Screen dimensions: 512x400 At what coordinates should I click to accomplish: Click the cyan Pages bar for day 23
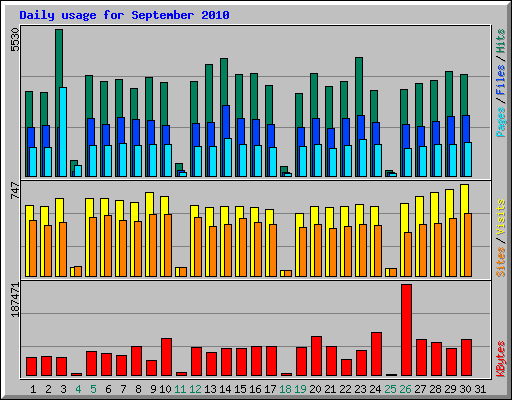pos(363,158)
